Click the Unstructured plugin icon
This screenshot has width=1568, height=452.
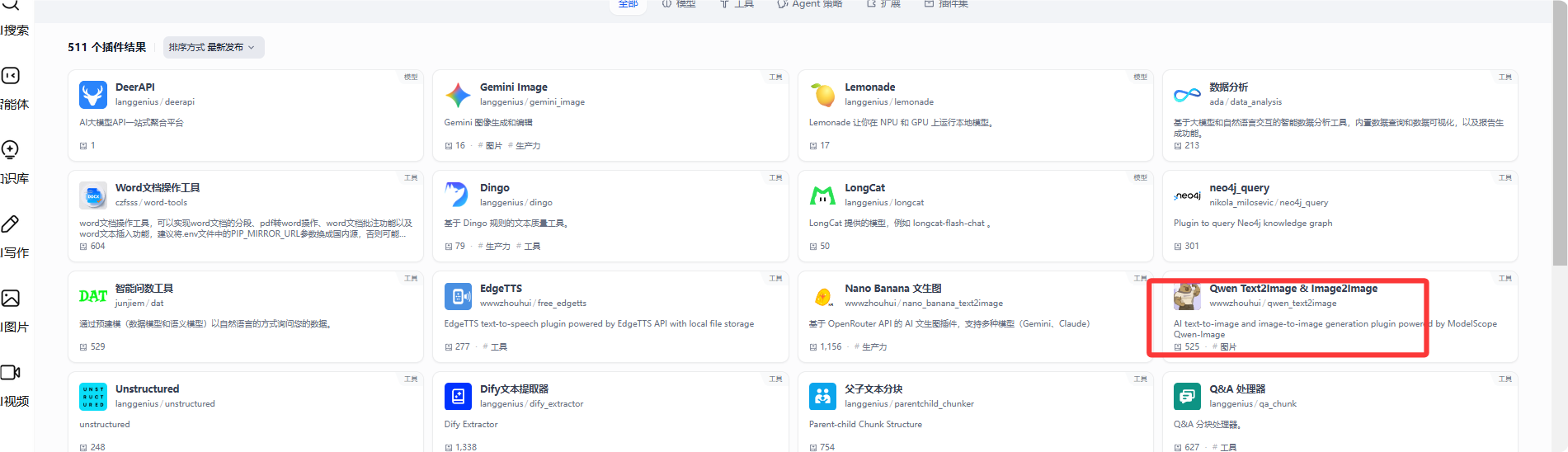(x=93, y=397)
